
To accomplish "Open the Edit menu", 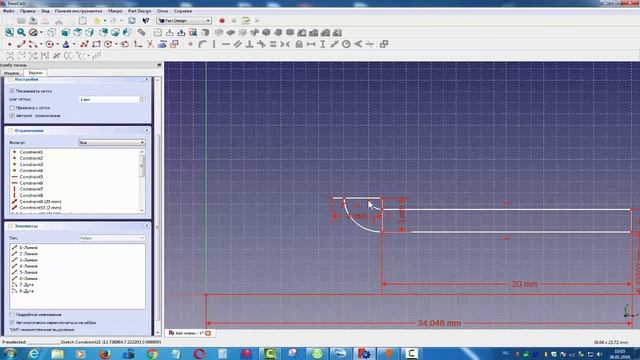I will 27,11.
